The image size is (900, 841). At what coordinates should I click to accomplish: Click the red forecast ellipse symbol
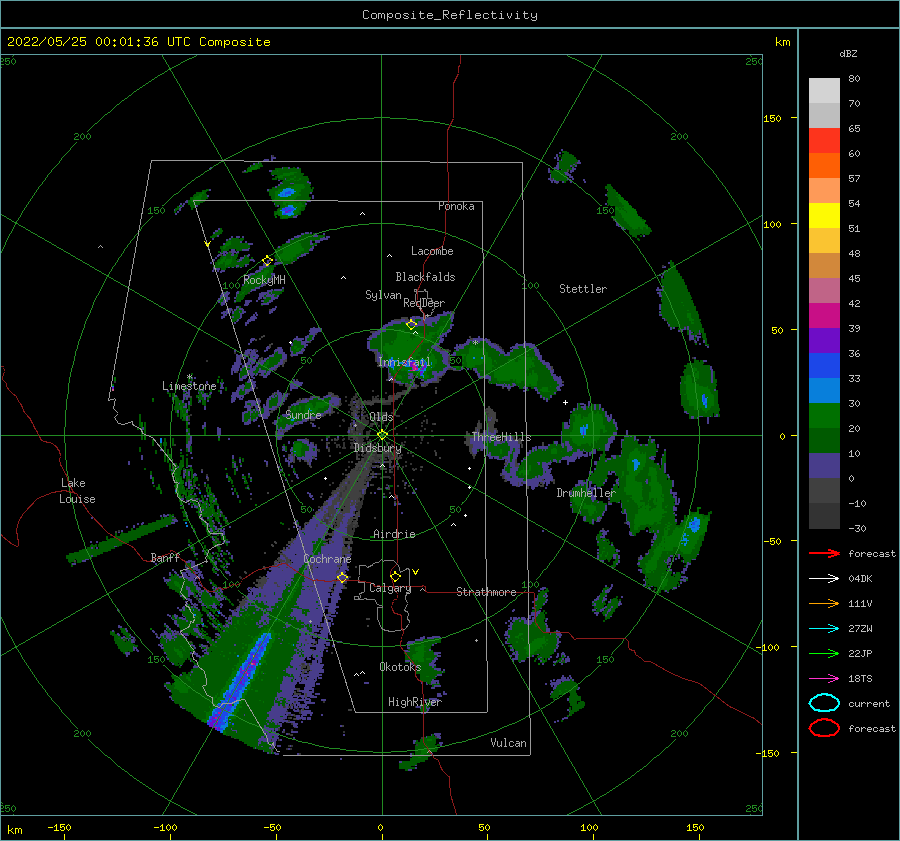click(x=824, y=728)
